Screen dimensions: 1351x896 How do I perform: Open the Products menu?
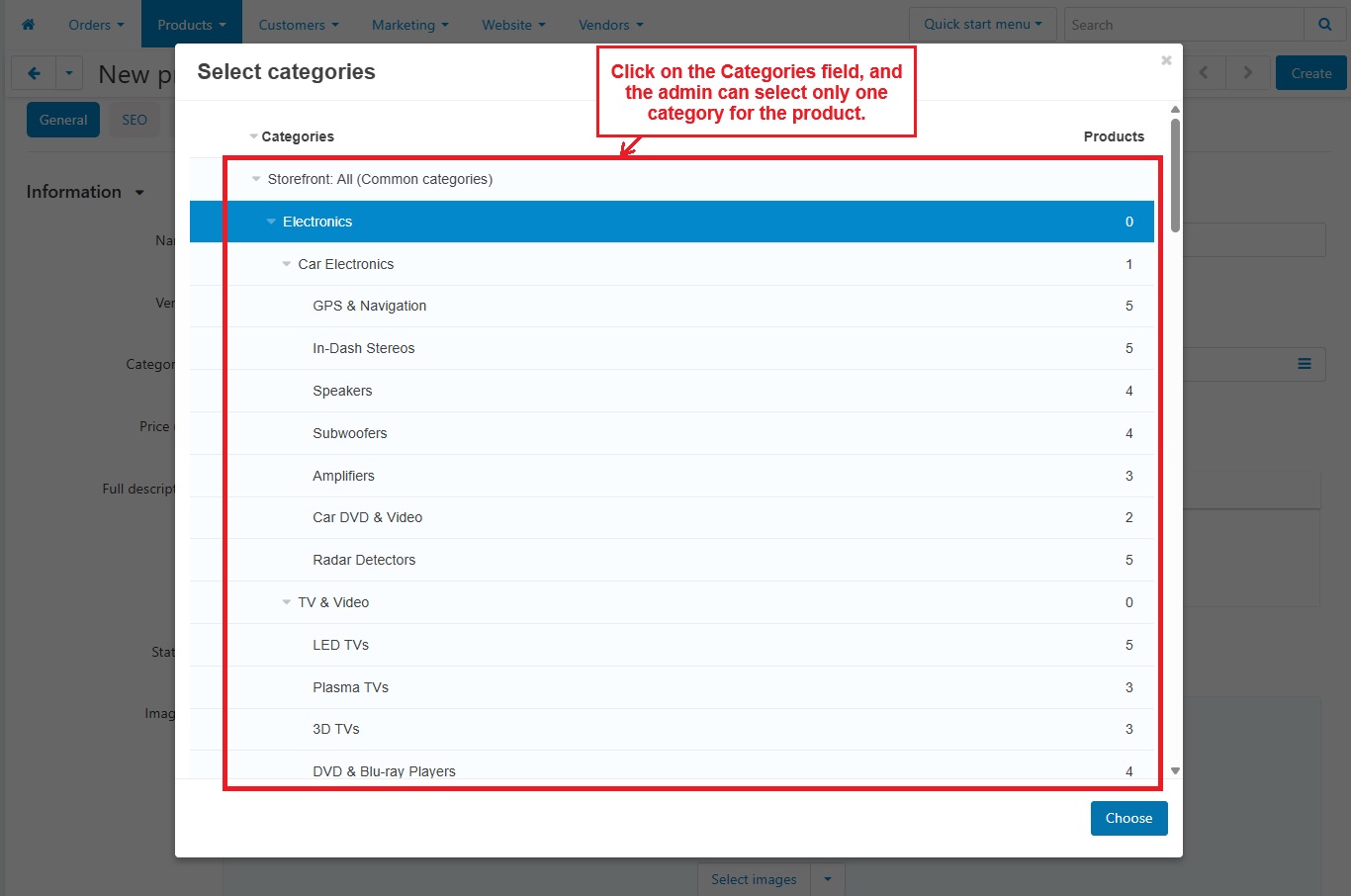191,25
